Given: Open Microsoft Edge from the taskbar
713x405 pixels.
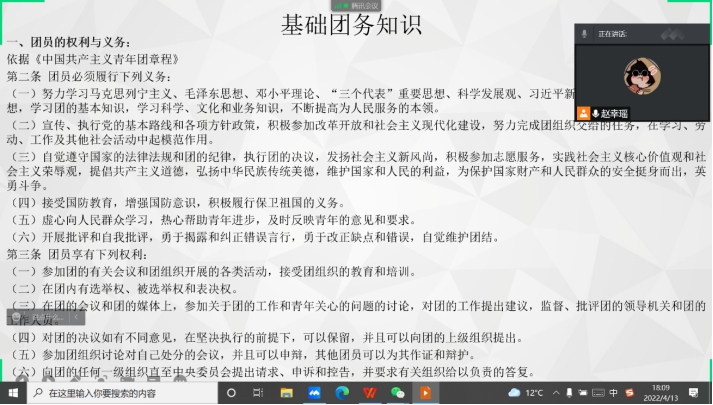Looking at the screenshot, I should click(x=342, y=393).
